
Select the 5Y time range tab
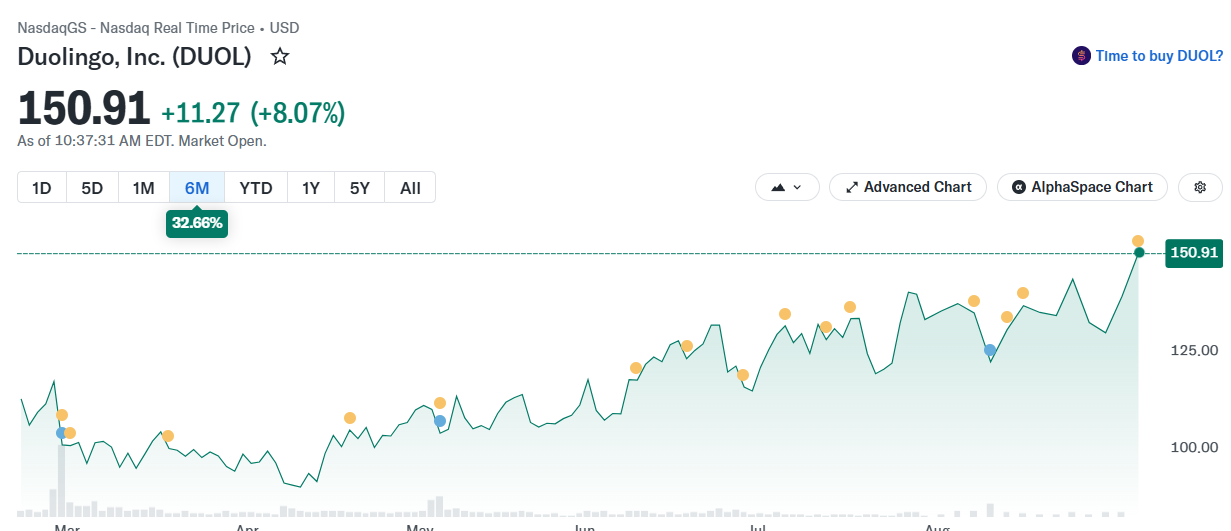(360, 187)
